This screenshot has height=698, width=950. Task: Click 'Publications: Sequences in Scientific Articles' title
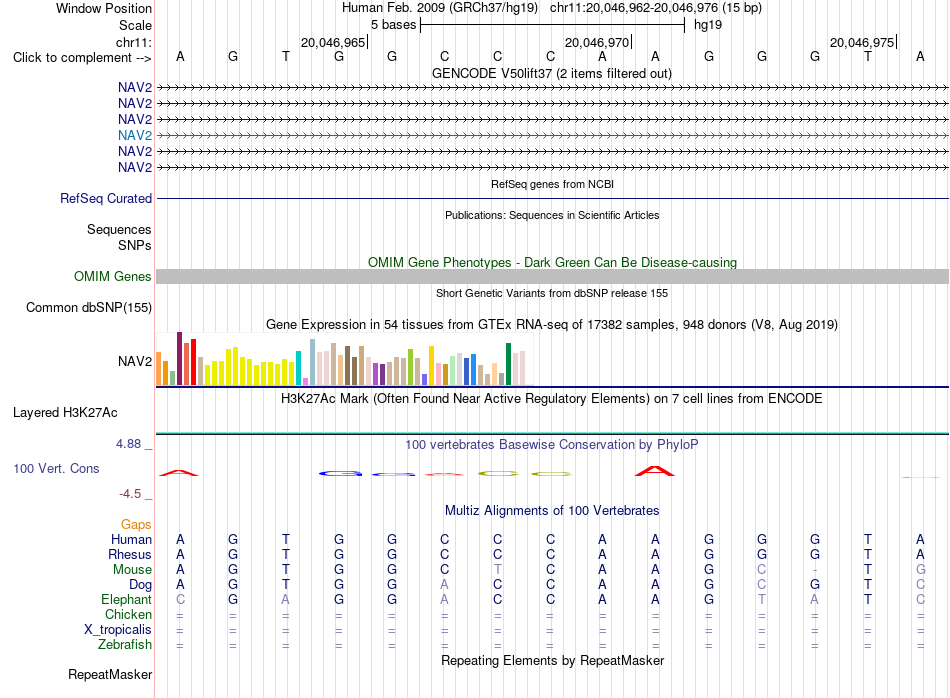point(552,215)
